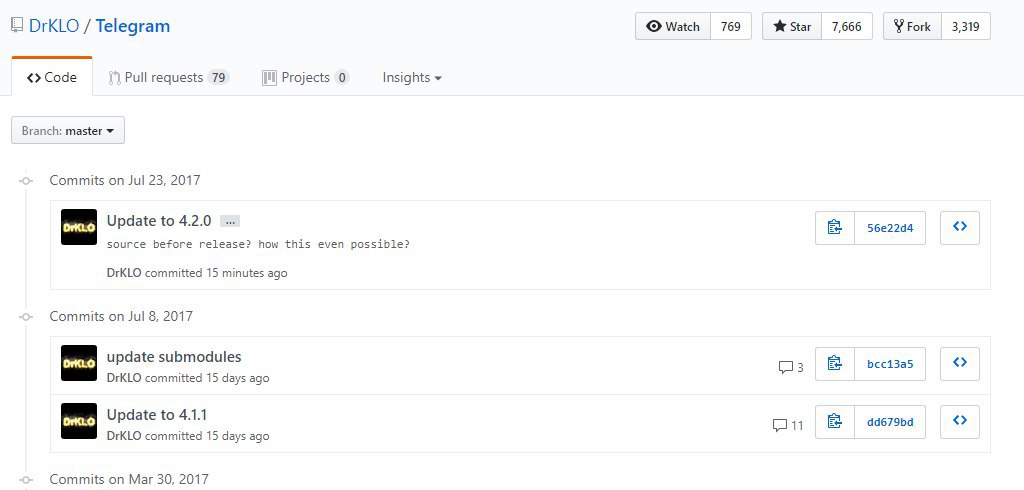Open the Projects tab

[x=305, y=77]
